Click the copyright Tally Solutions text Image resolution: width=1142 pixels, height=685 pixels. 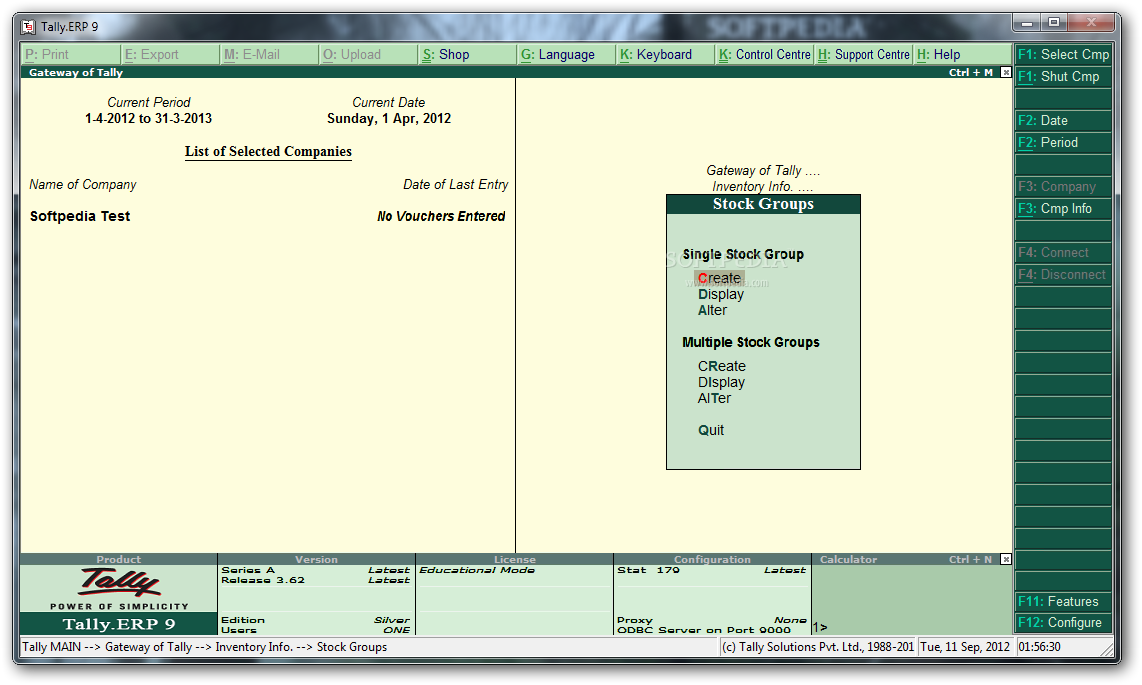point(818,646)
